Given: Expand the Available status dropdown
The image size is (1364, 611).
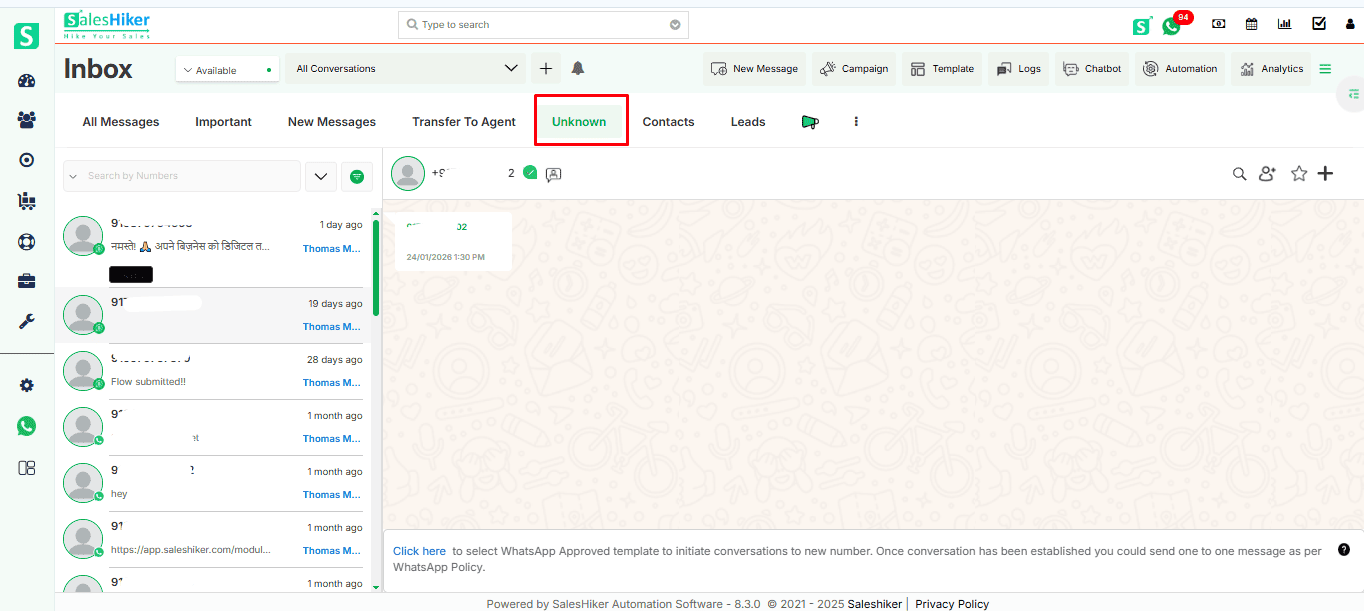Looking at the screenshot, I should pos(227,70).
